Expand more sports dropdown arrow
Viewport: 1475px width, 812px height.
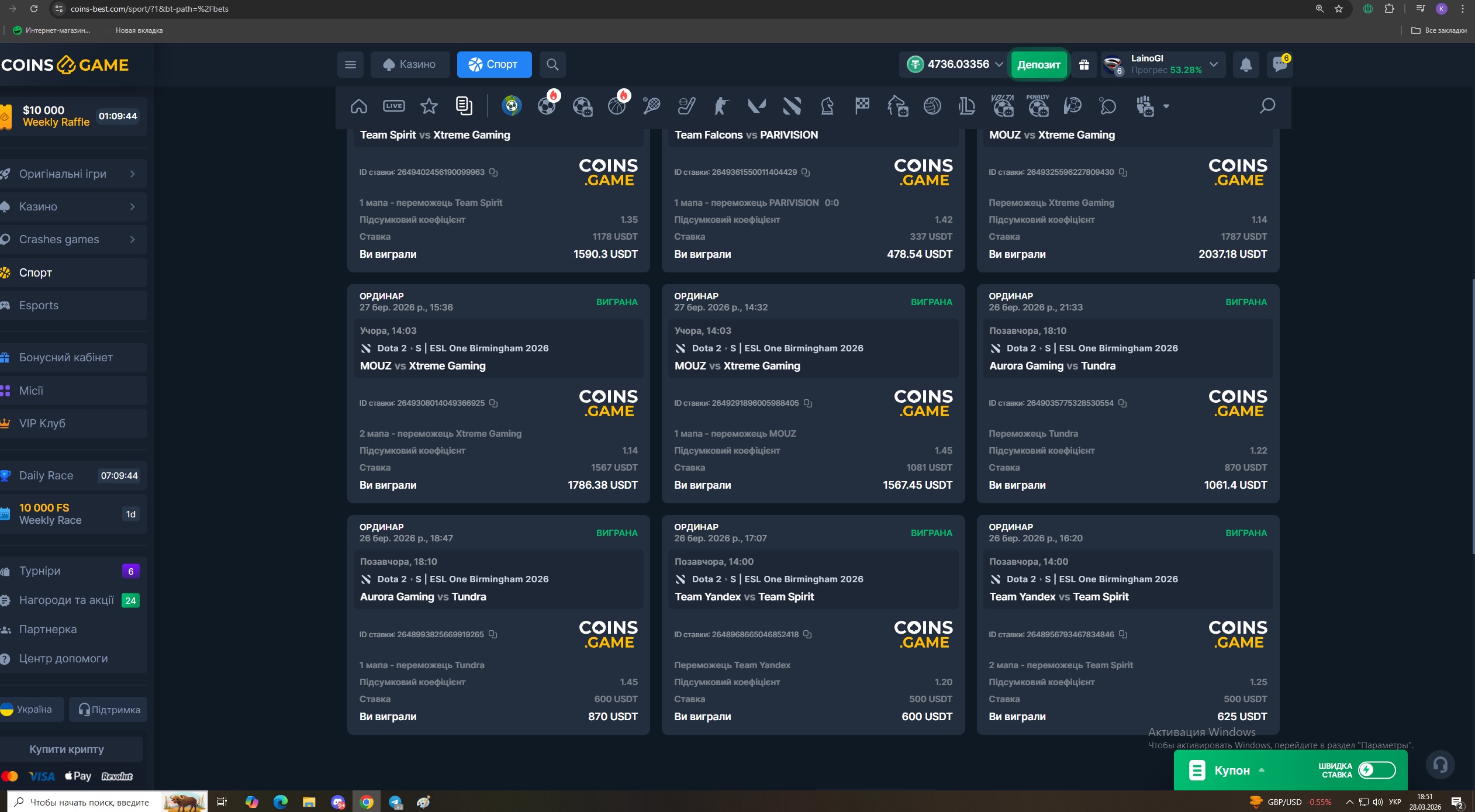pyautogui.click(x=1166, y=106)
